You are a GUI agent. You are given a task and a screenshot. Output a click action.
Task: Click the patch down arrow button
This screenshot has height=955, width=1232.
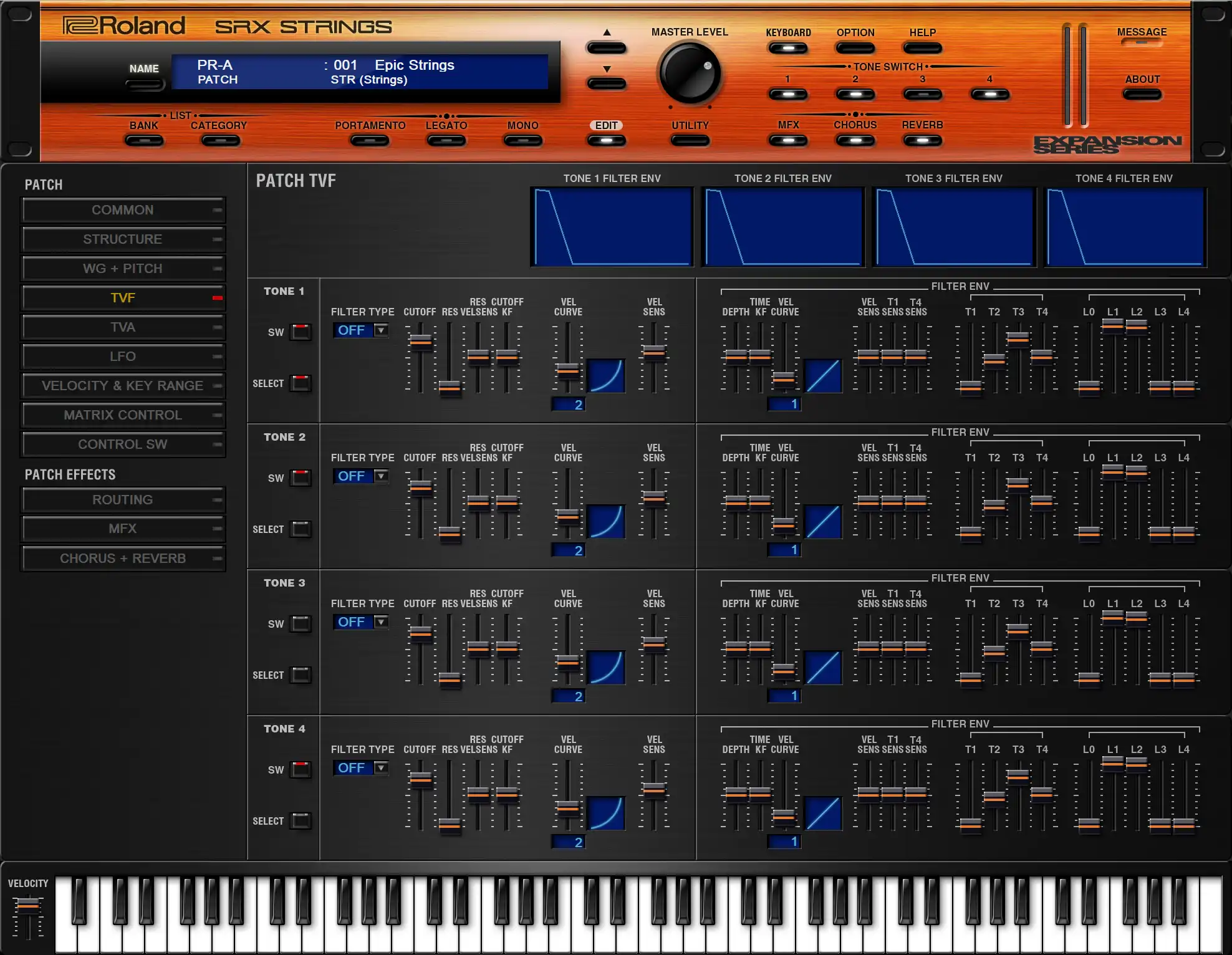coord(606,84)
